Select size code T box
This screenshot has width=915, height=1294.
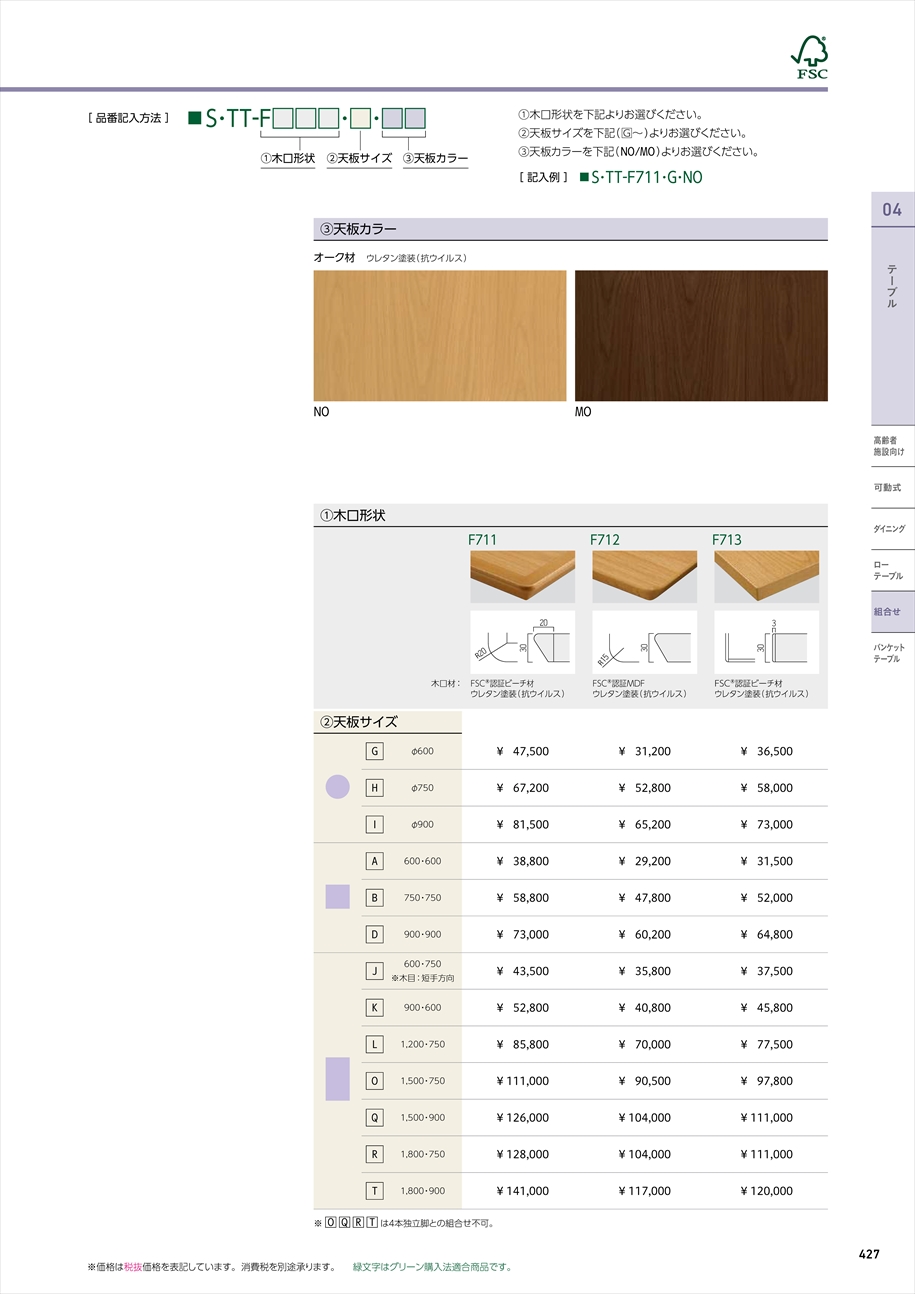tap(375, 1191)
